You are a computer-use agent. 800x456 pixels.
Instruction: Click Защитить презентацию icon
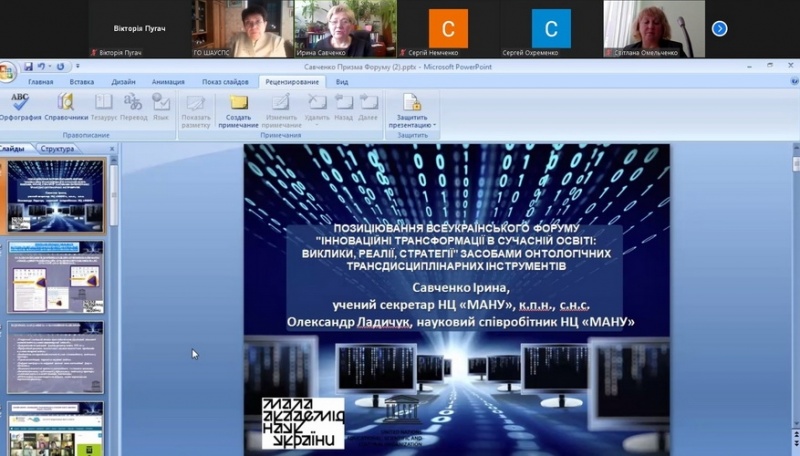coord(411,103)
